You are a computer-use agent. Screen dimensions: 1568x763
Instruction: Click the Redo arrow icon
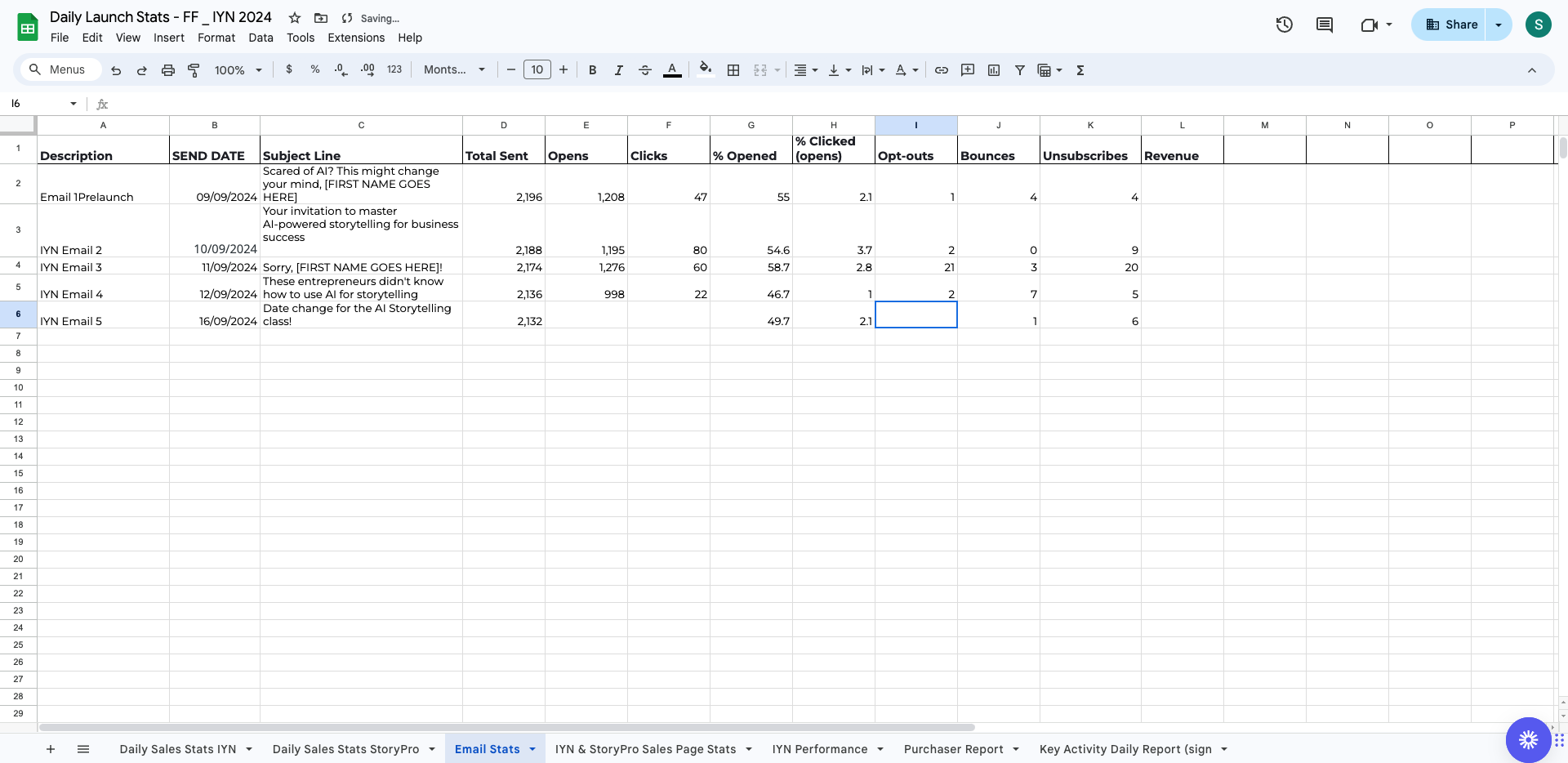coord(142,70)
